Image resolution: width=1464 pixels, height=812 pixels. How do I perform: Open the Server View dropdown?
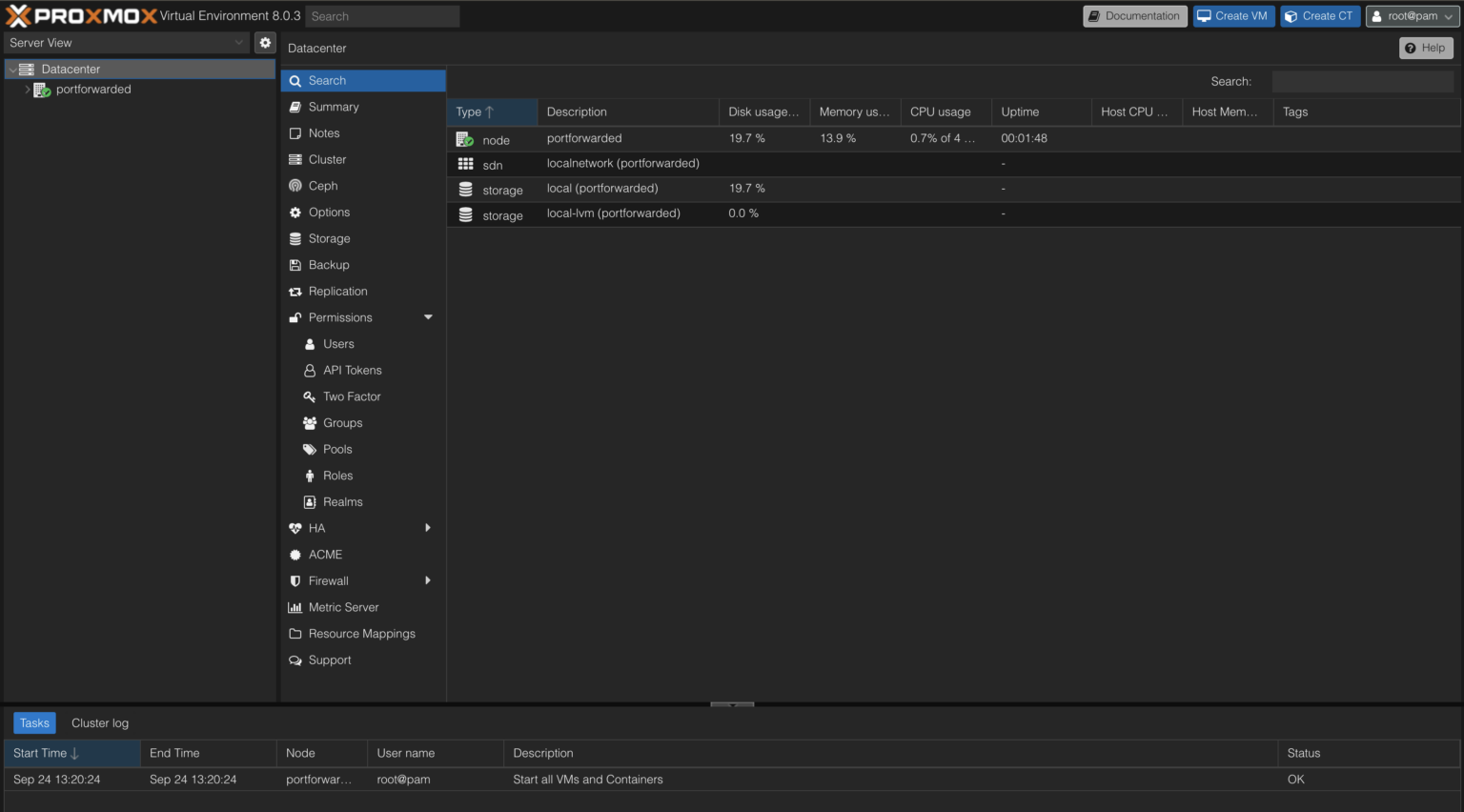126,42
